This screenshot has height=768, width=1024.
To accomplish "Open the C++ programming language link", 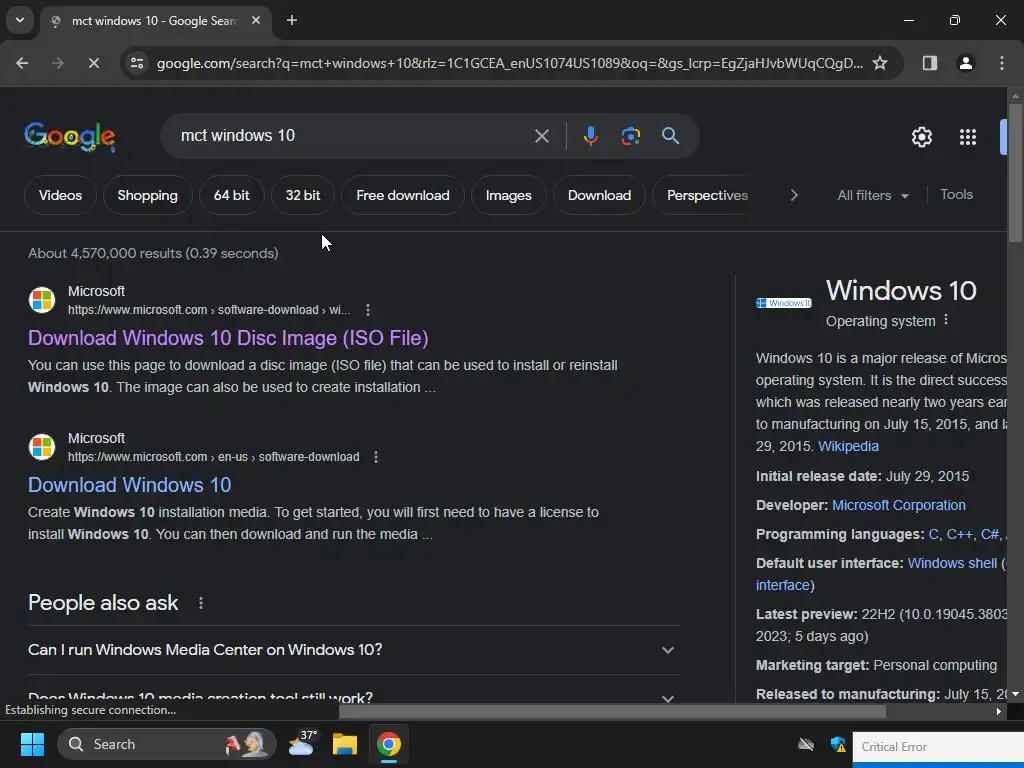I will (x=959, y=534).
